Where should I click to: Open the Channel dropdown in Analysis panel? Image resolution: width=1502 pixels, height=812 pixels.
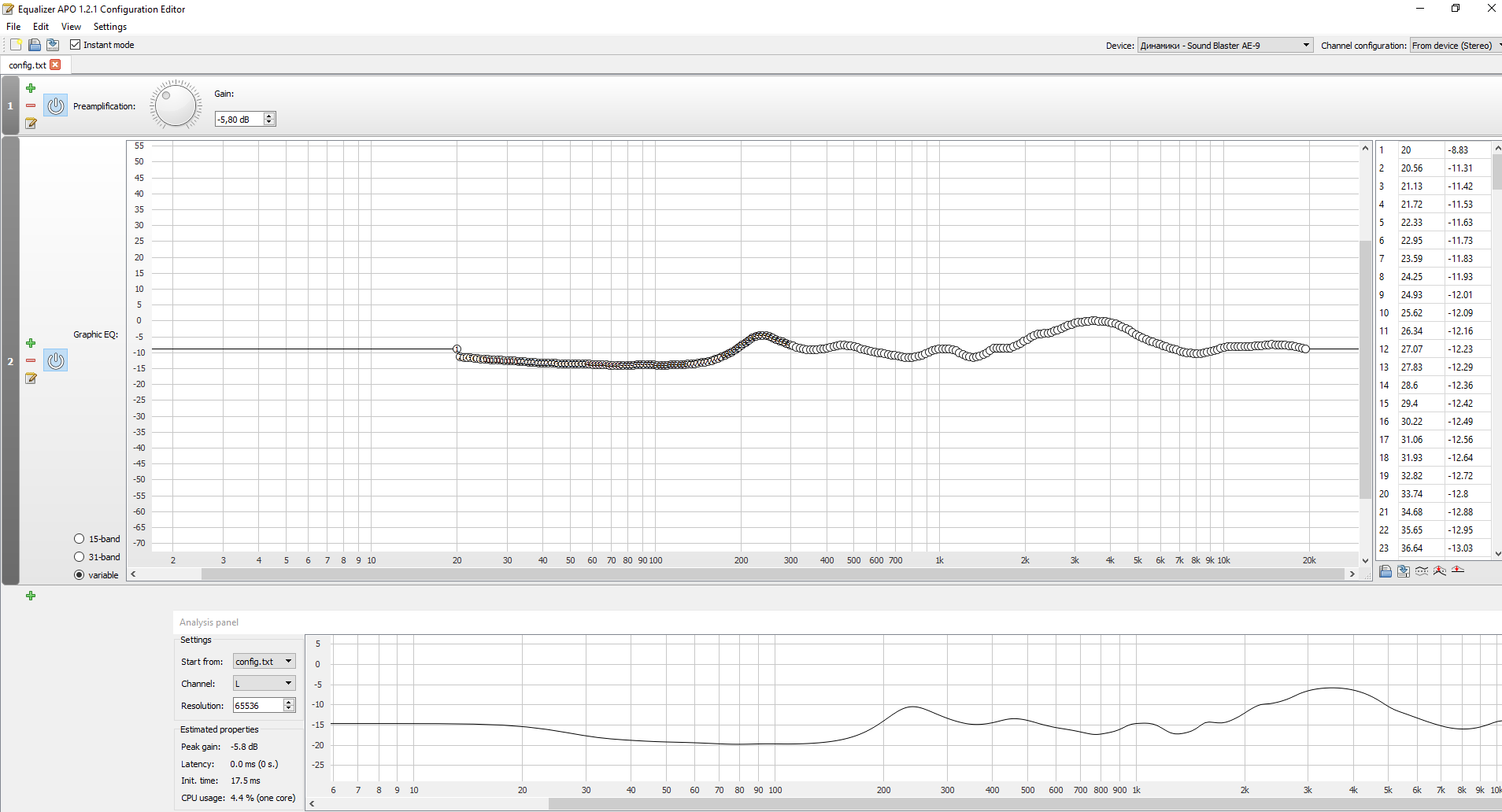pyautogui.click(x=264, y=684)
